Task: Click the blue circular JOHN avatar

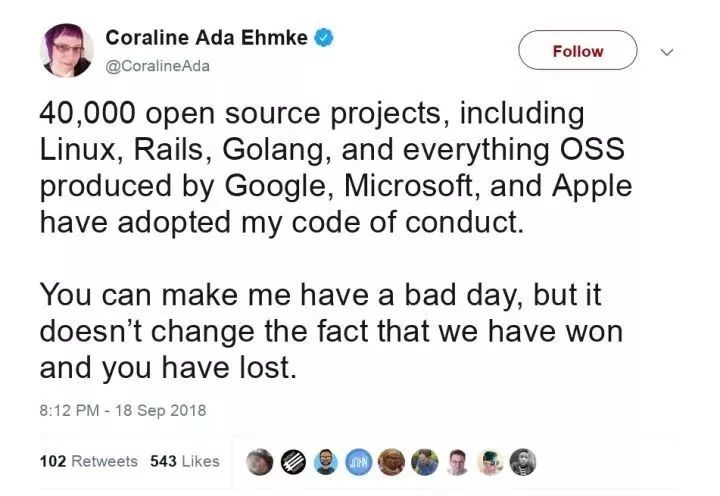Action: [x=359, y=461]
